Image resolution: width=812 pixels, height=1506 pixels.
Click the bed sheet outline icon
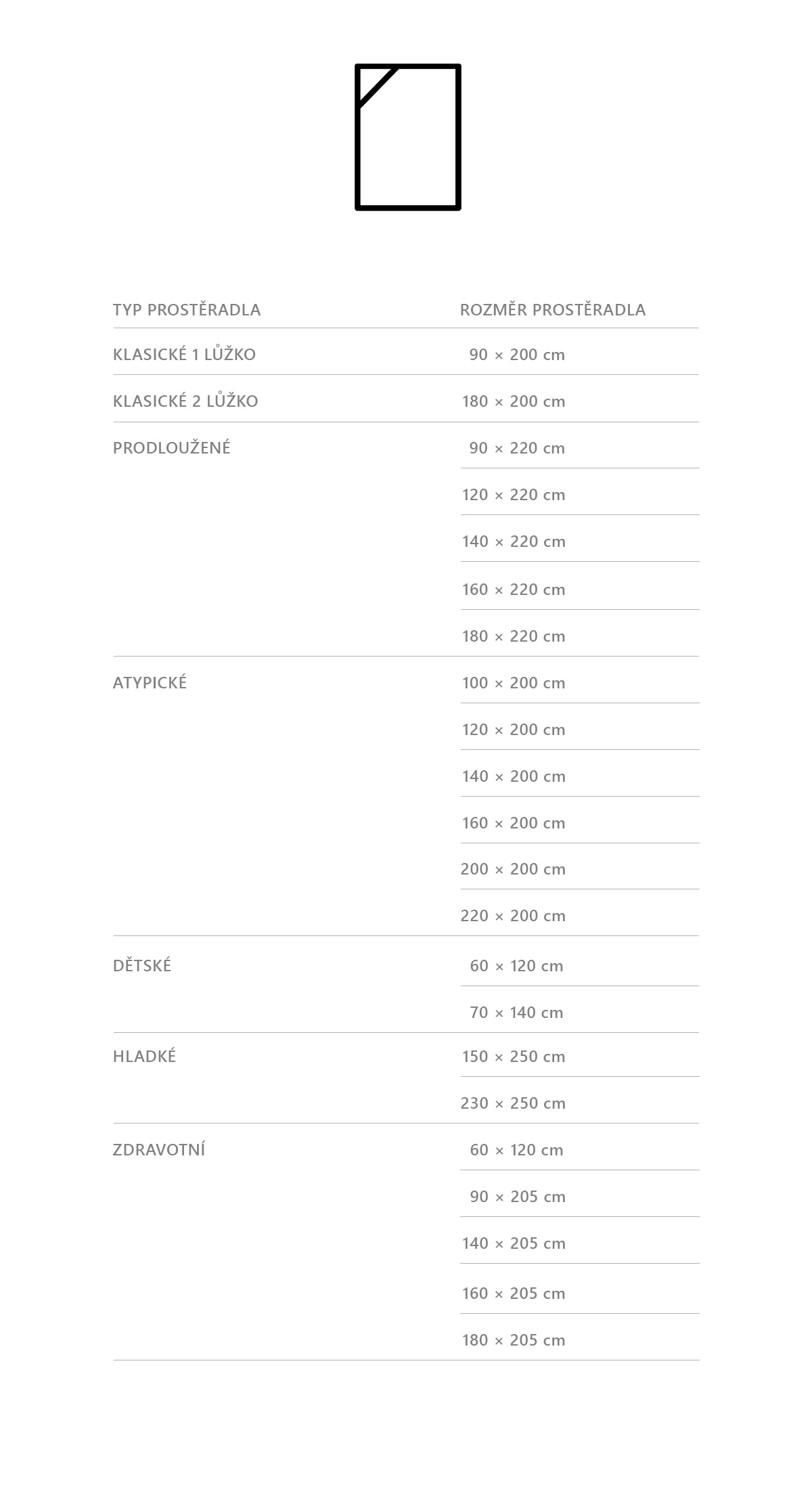click(408, 137)
